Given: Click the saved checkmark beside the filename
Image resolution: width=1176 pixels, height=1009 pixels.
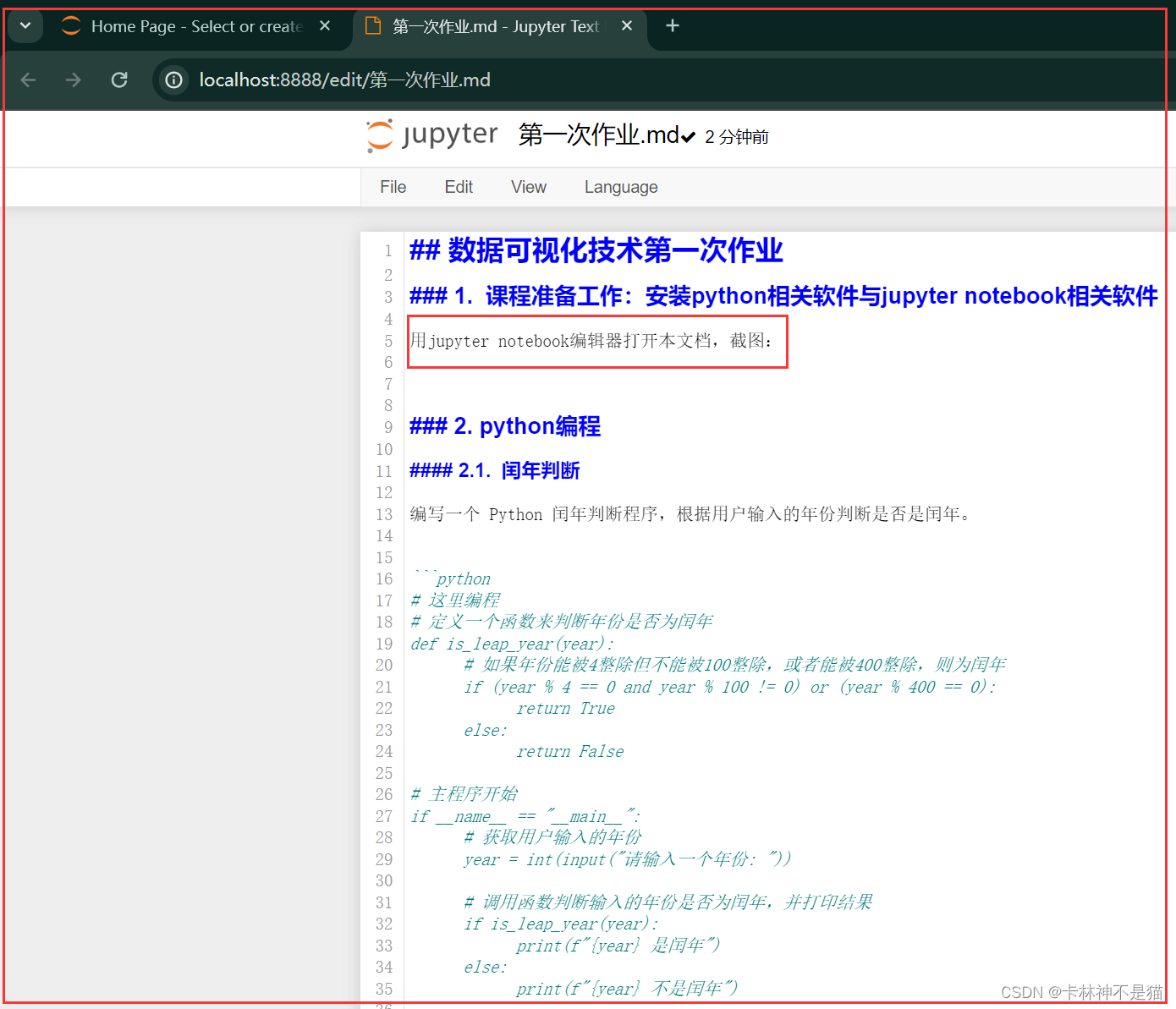Looking at the screenshot, I should pyautogui.click(x=688, y=137).
